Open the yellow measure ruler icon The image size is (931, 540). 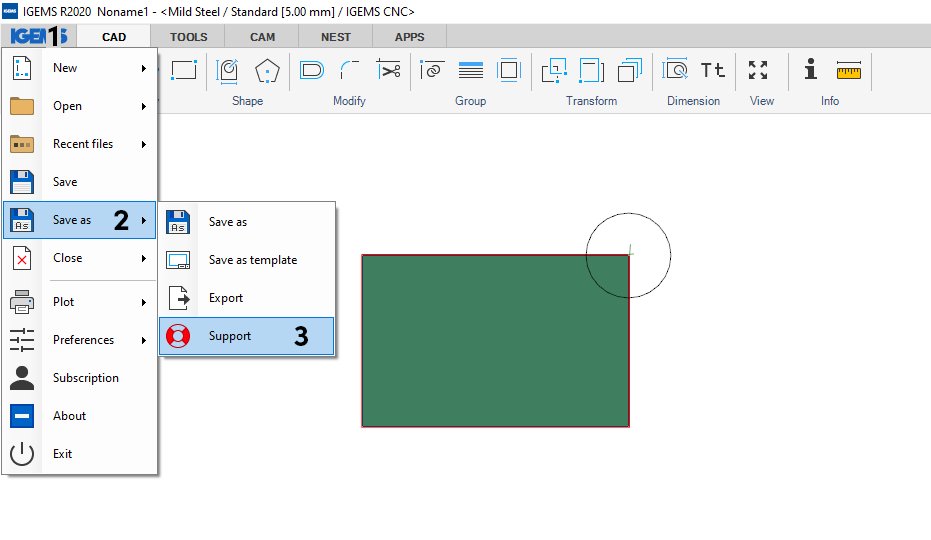[848, 71]
